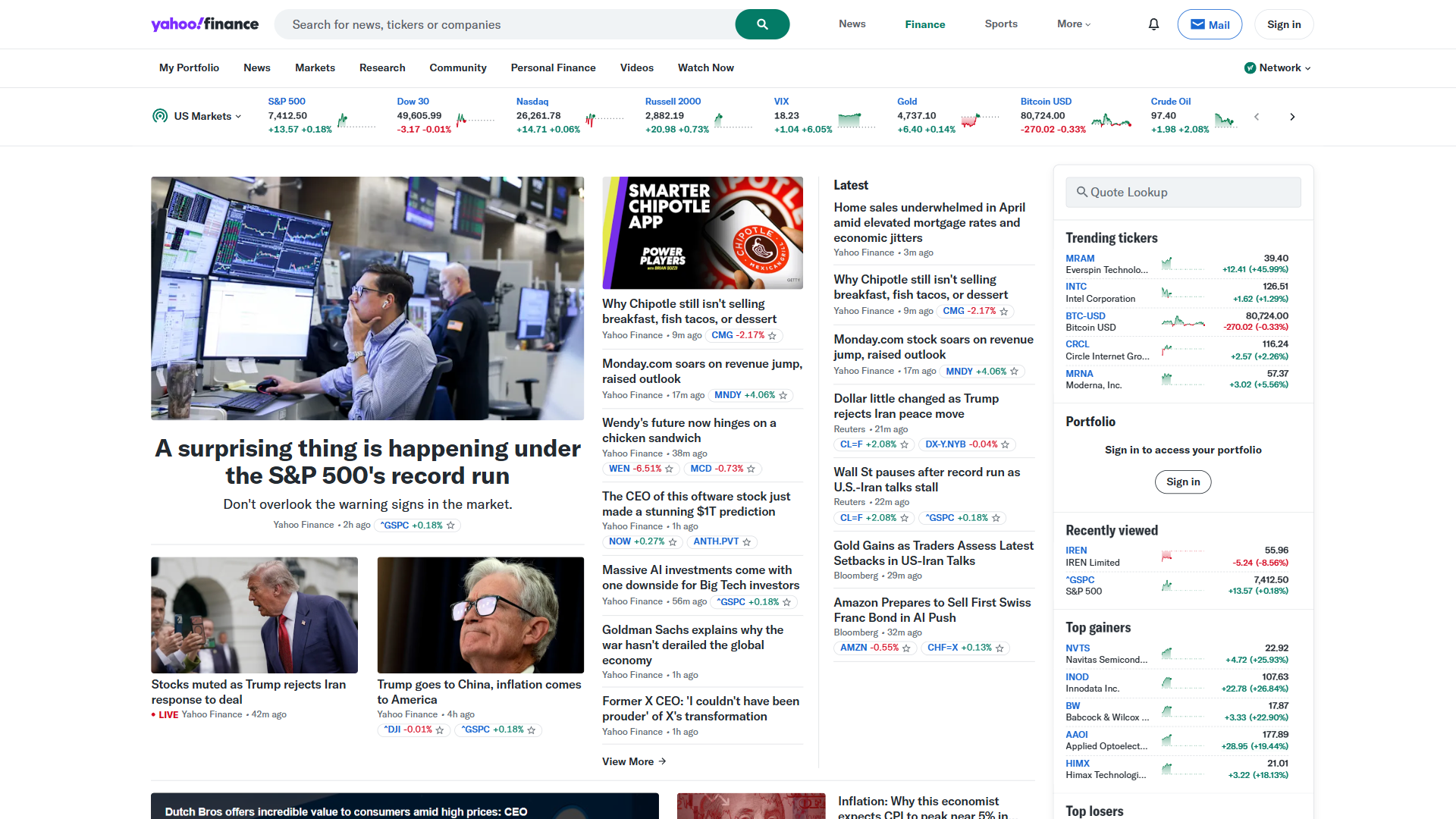Focus the Quote Lookup field

[1183, 193]
